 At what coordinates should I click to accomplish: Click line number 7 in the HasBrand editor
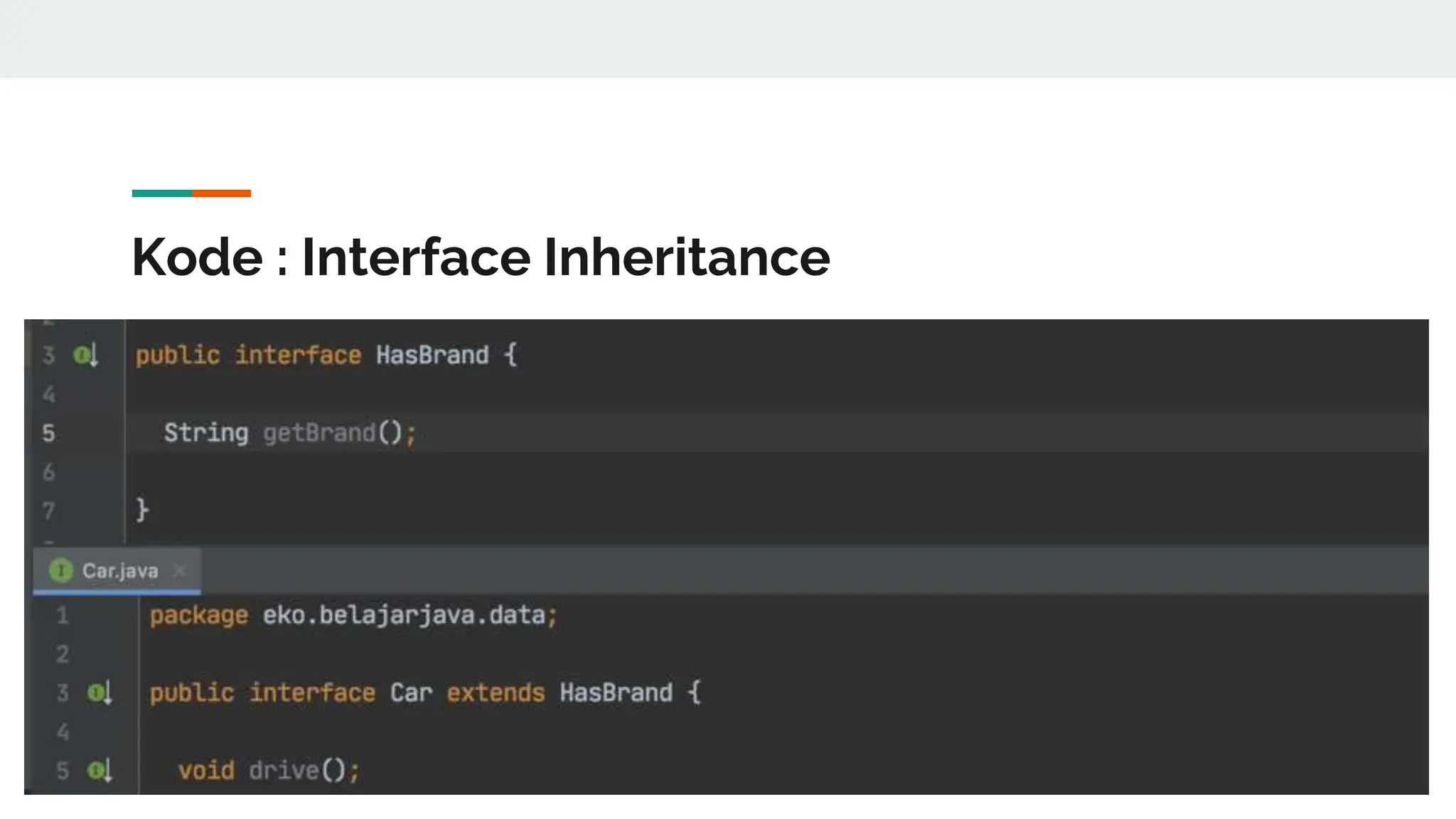[x=48, y=511]
